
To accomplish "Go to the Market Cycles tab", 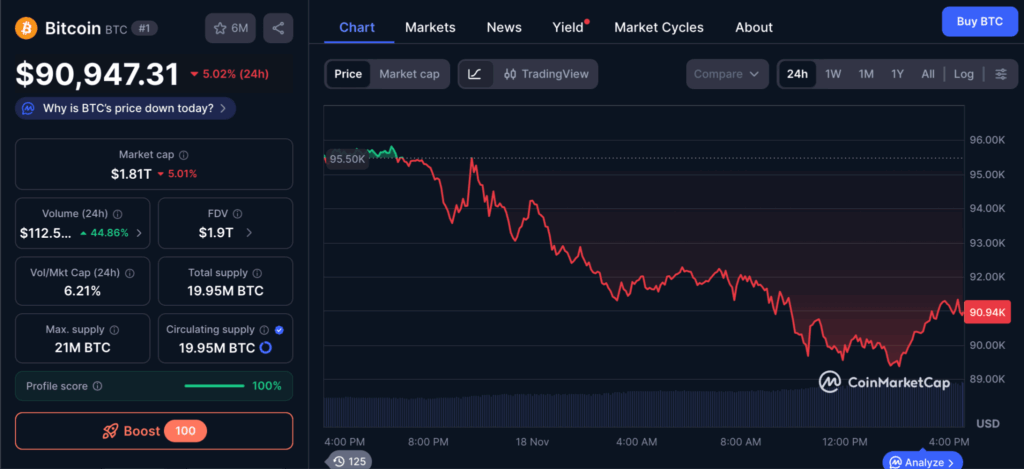I will click(658, 27).
